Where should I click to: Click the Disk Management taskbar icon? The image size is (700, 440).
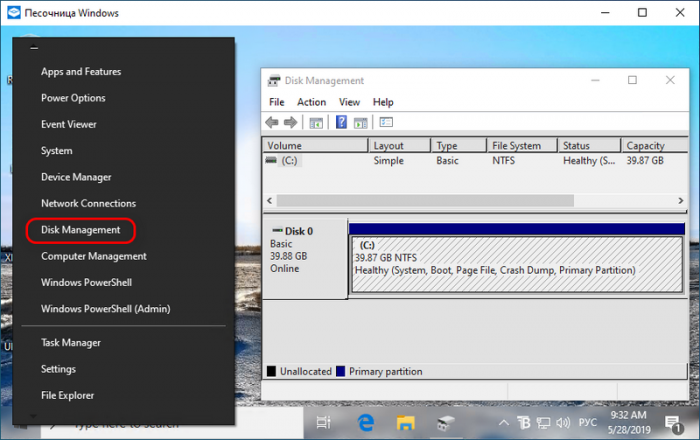(445, 423)
